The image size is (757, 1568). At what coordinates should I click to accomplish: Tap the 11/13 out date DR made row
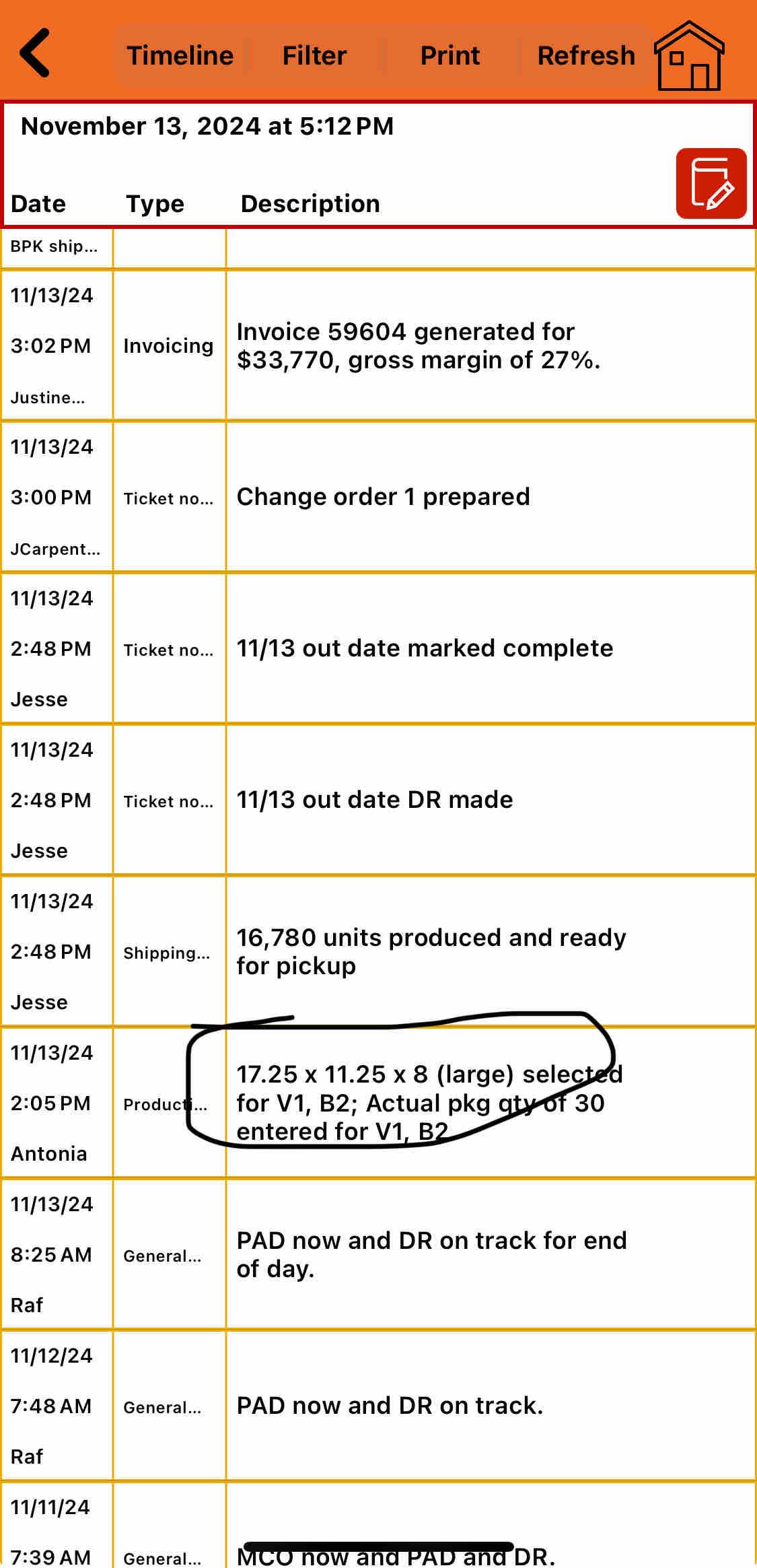(x=375, y=800)
